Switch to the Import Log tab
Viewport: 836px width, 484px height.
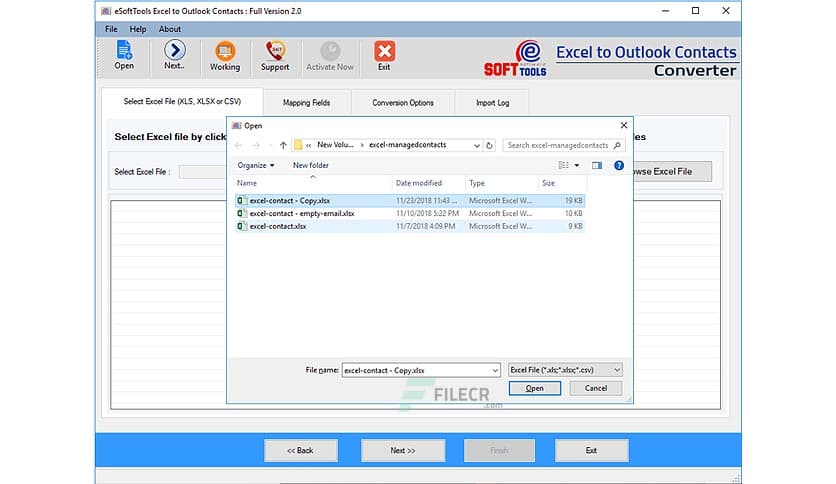tap(493, 102)
